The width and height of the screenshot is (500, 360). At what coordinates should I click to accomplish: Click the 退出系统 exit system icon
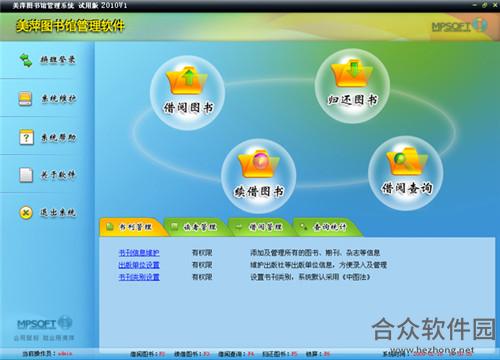[26, 212]
